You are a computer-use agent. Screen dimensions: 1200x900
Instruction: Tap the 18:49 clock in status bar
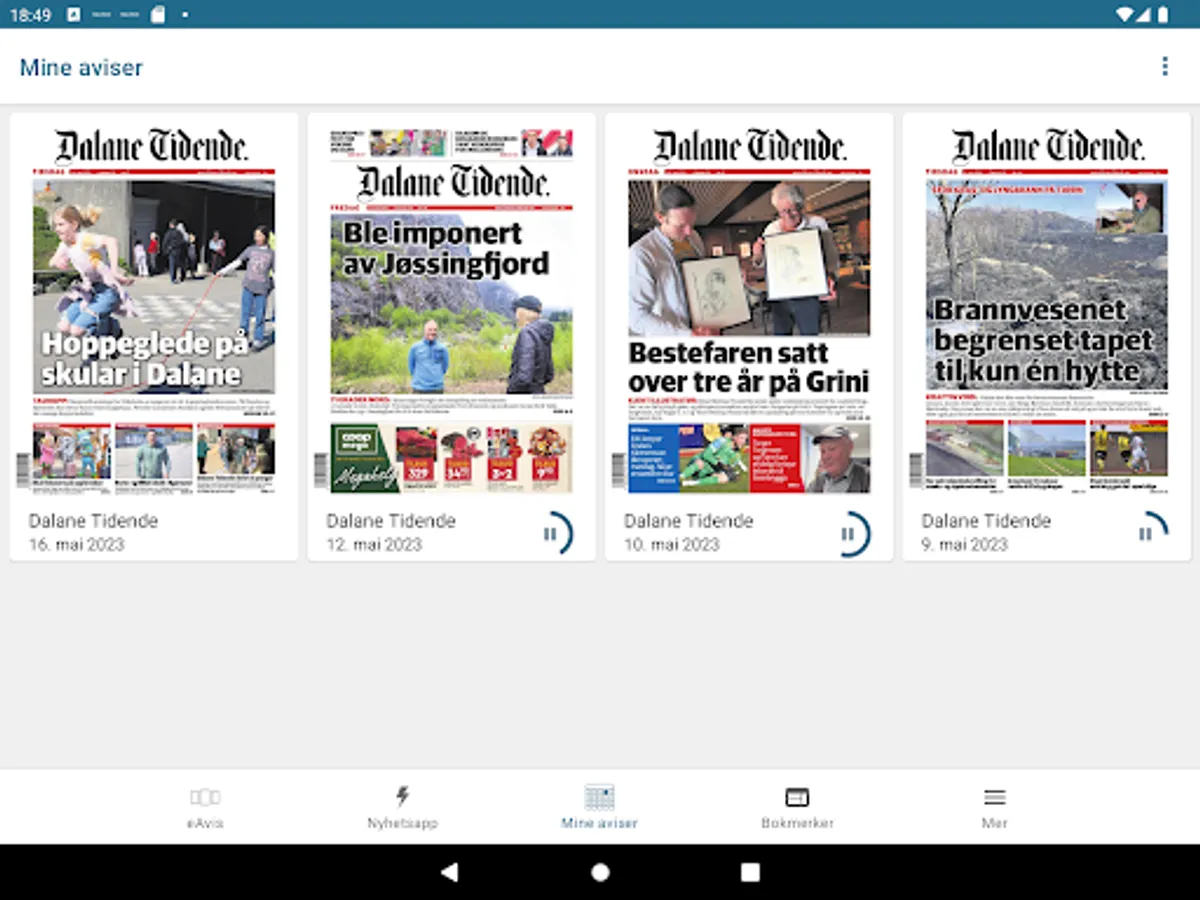coord(30,15)
